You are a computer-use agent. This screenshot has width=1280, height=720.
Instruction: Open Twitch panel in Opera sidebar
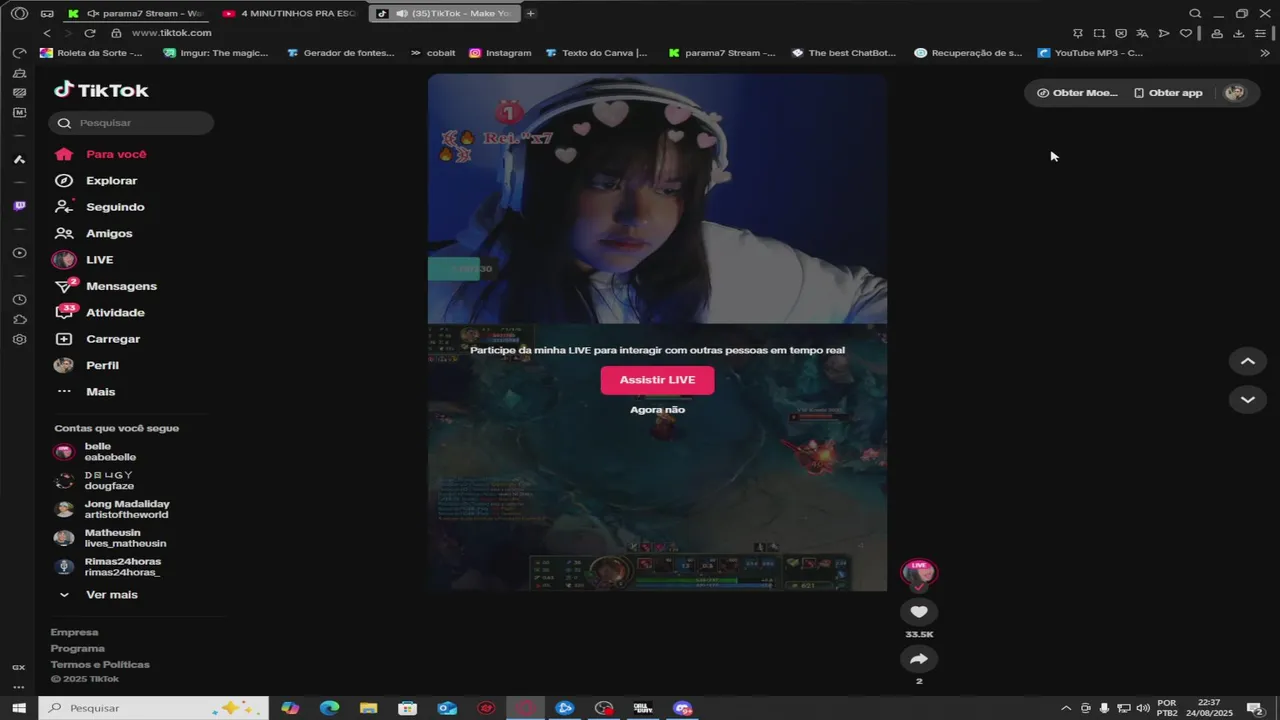19,206
